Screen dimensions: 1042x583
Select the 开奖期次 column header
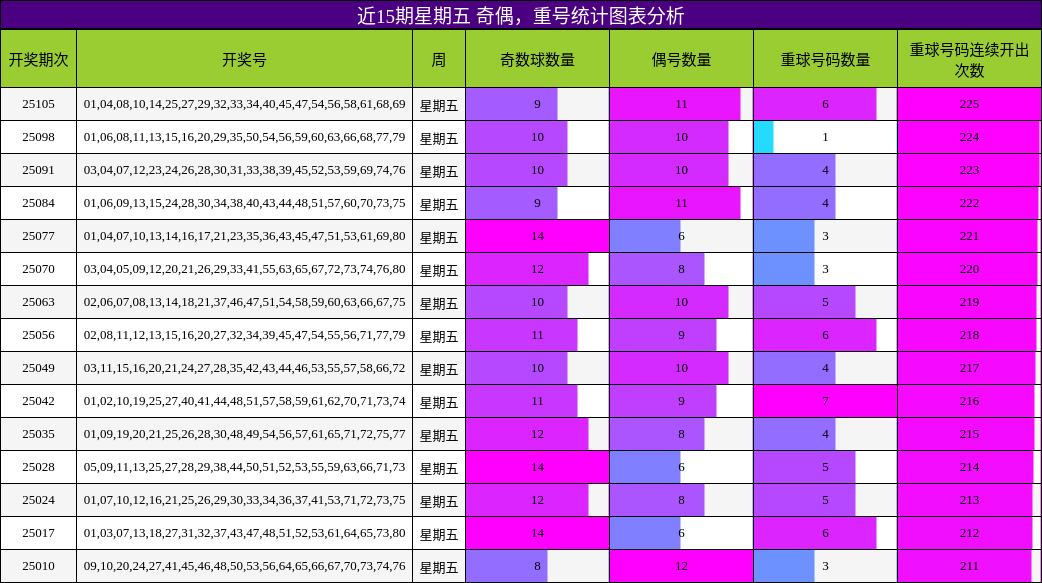pos(40,60)
